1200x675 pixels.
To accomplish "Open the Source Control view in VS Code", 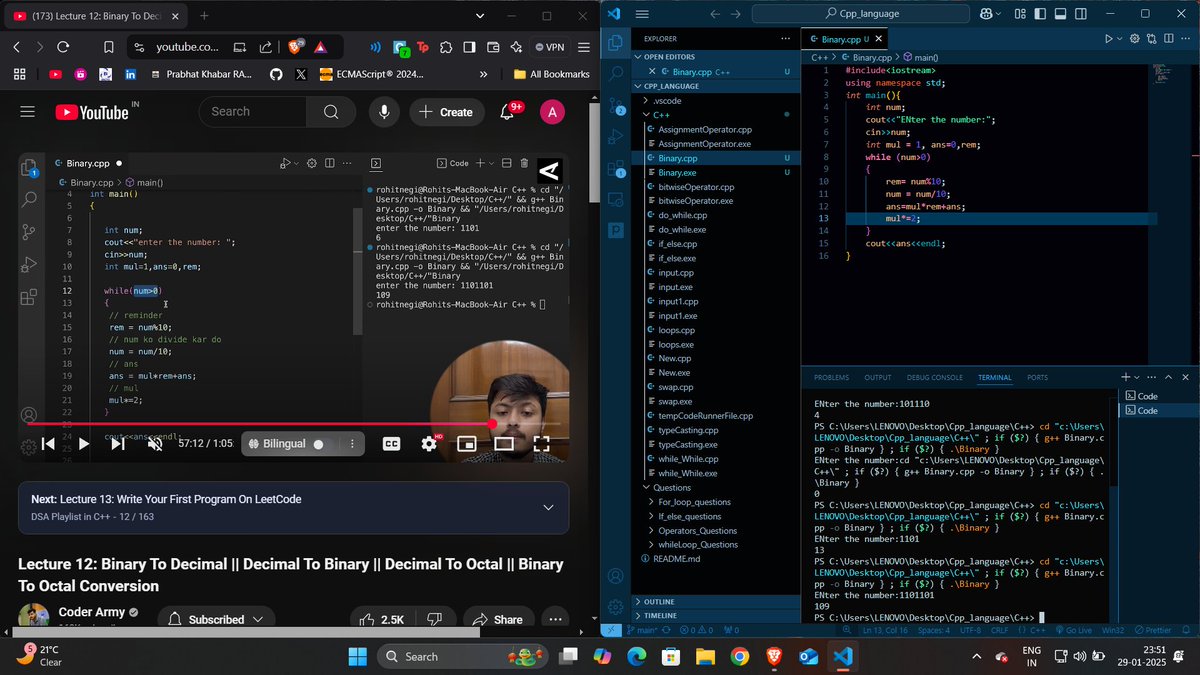I will [x=614, y=104].
